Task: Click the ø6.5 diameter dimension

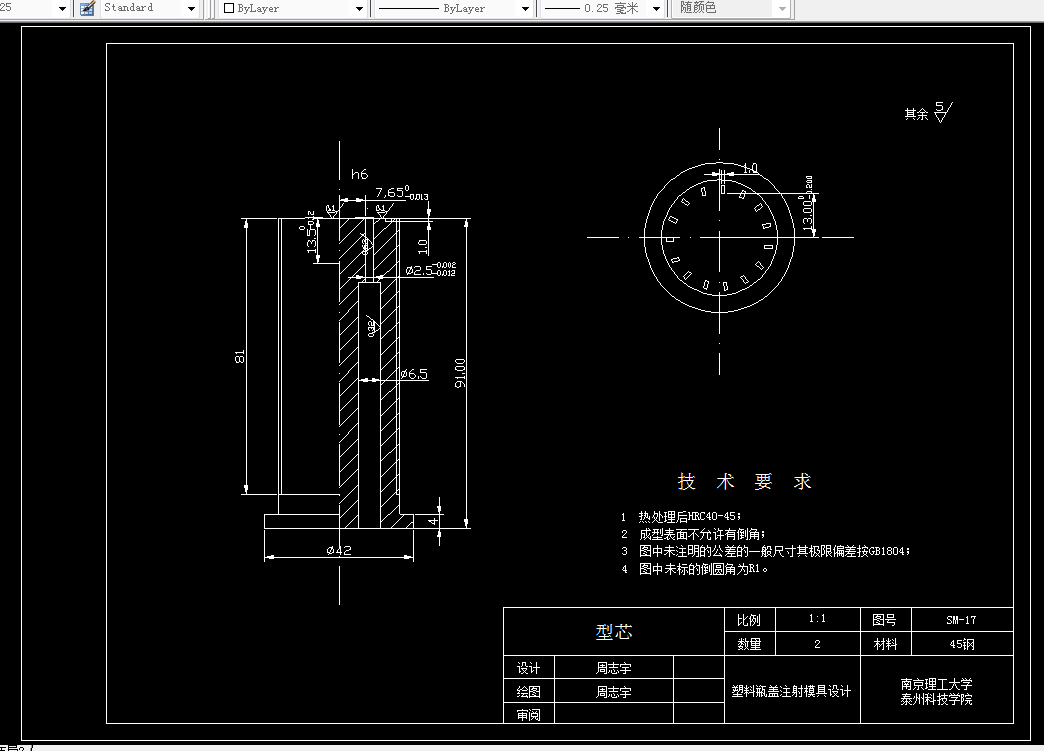Action: 414,374
